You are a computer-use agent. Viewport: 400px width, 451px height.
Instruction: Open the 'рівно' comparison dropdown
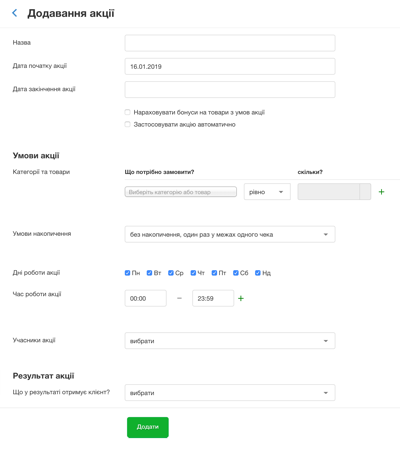pyautogui.click(x=267, y=192)
